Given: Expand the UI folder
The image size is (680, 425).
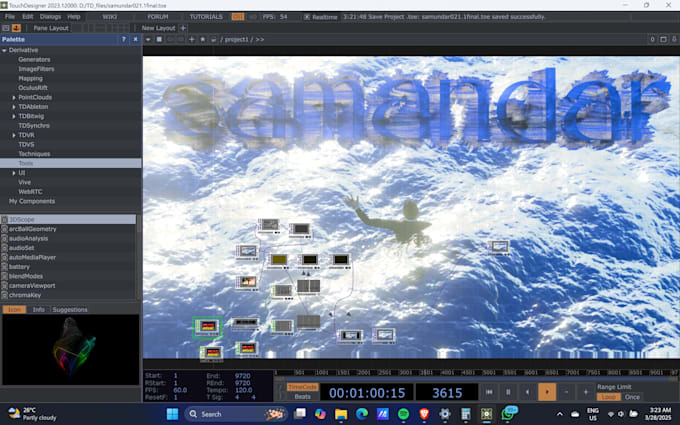Looking at the screenshot, I should [14, 173].
